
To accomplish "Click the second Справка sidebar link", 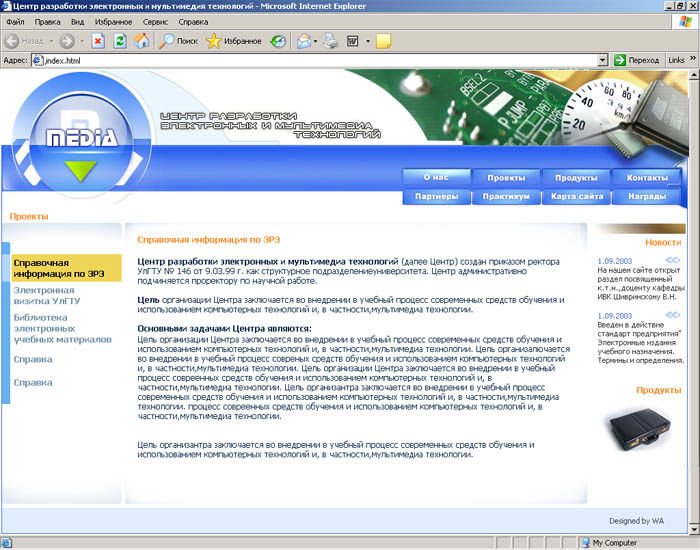I will click(33, 383).
